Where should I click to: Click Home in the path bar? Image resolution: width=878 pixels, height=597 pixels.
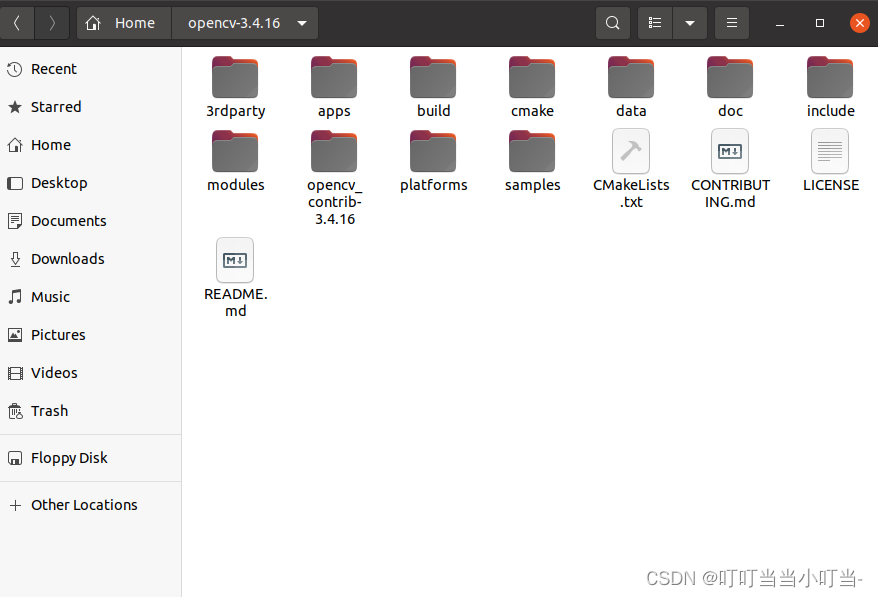(124, 23)
